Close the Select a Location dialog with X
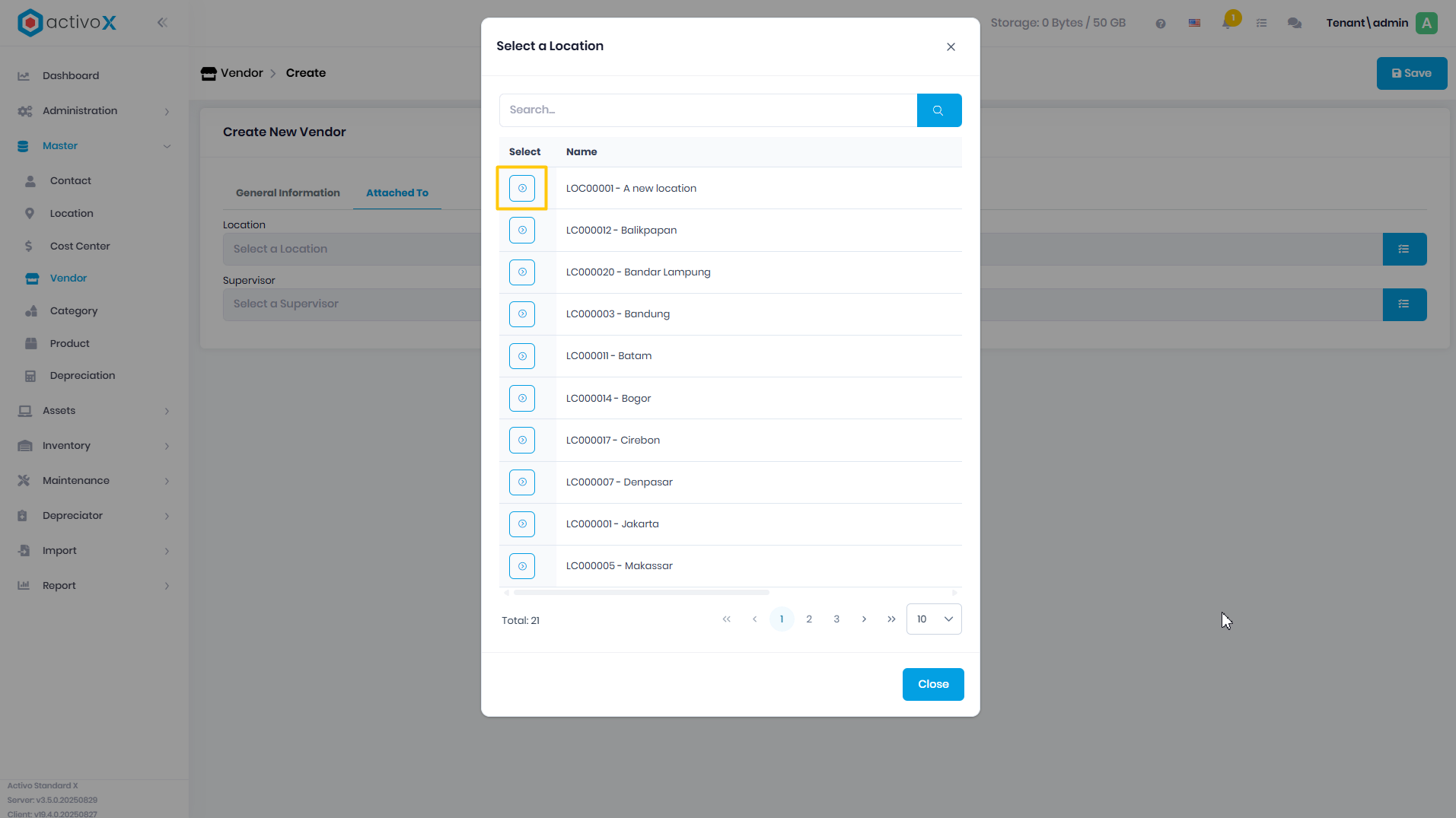Screen dimensions: 1456x818 point(951,46)
